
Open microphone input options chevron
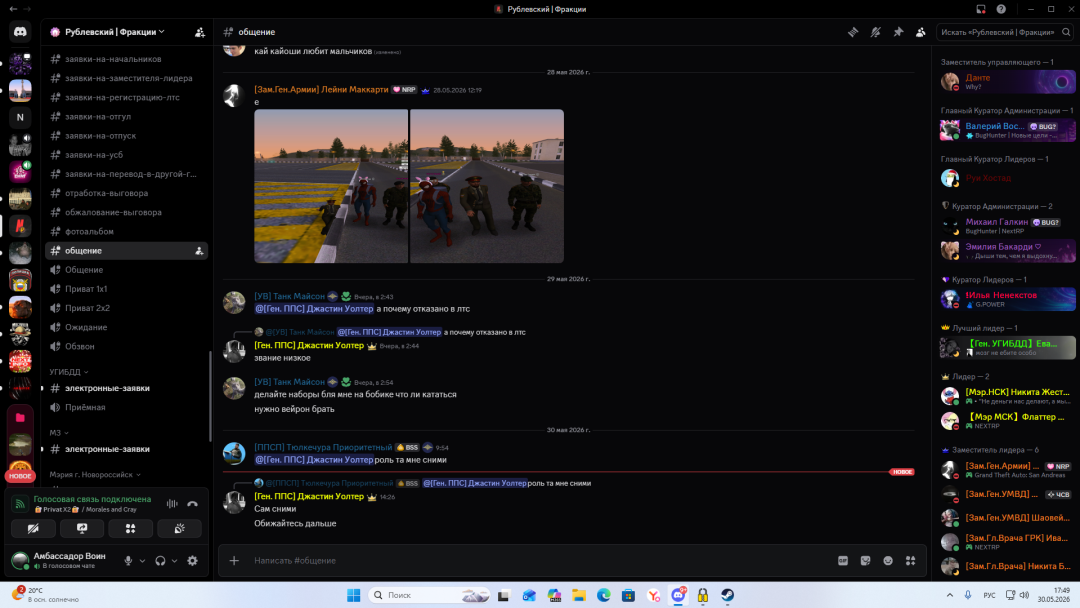143,560
